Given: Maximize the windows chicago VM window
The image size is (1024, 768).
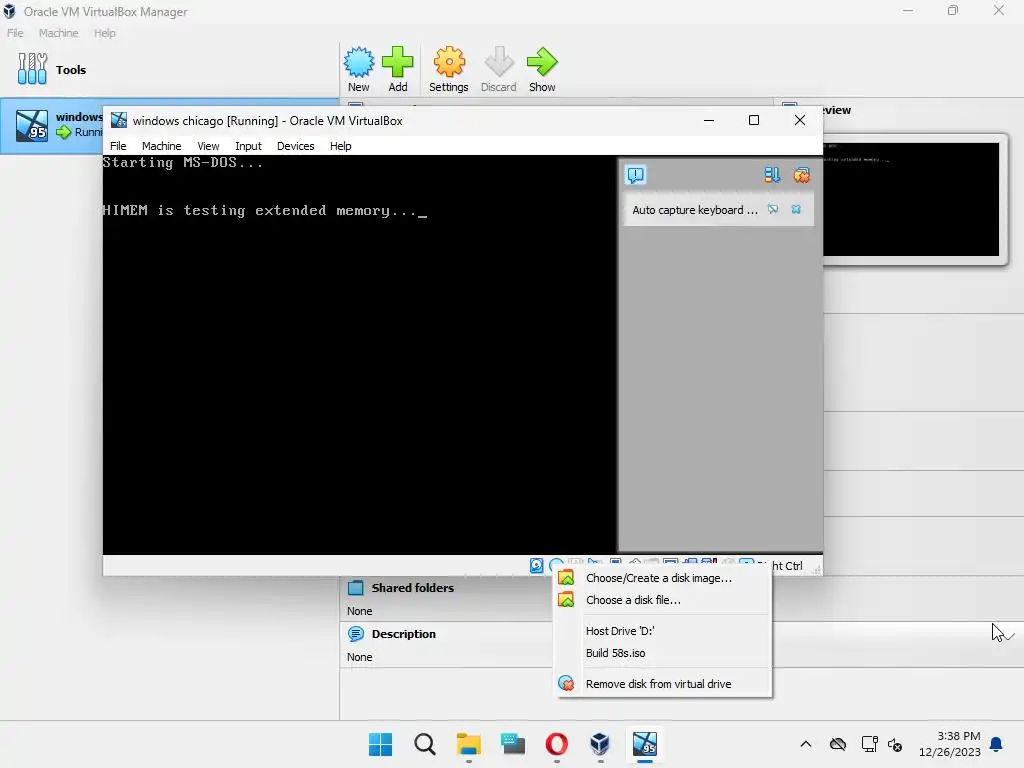Looking at the screenshot, I should [x=754, y=120].
